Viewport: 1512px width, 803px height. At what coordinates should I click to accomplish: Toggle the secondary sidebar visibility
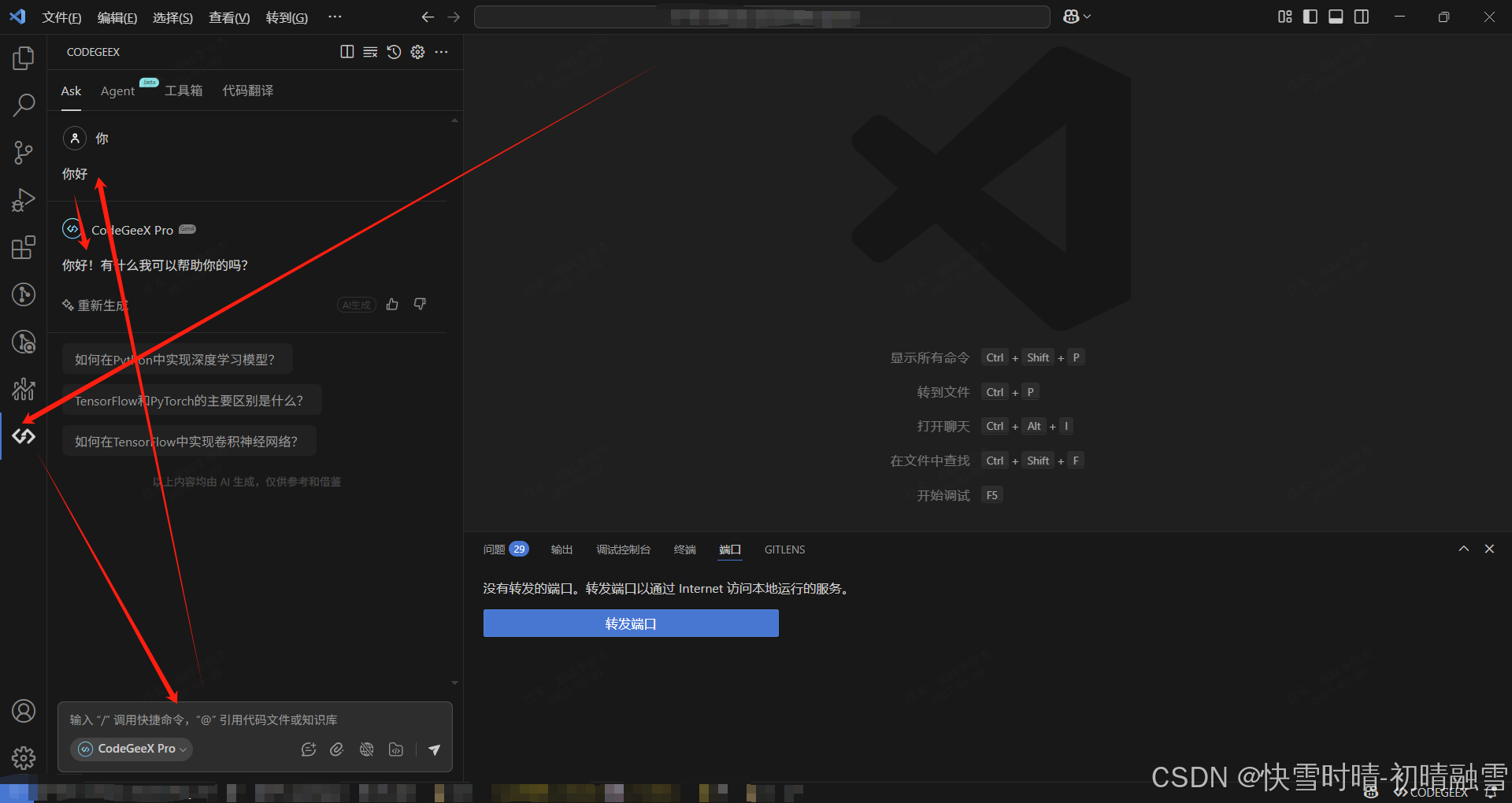tap(1362, 17)
